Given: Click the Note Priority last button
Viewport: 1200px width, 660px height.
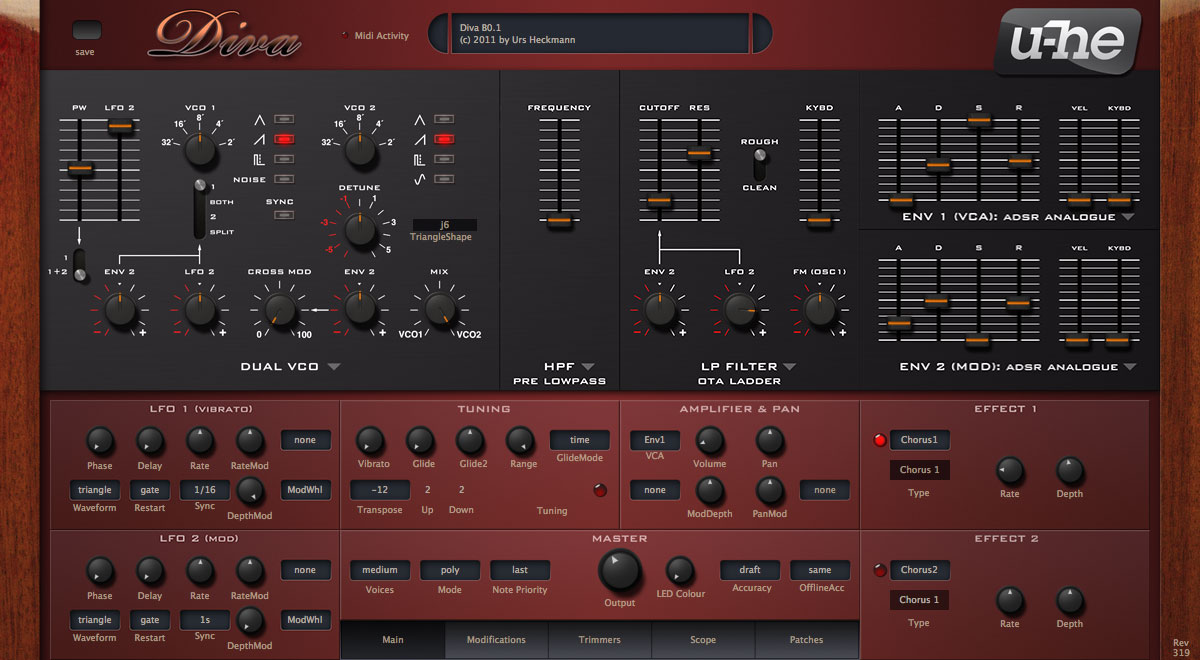Looking at the screenshot, I should 520,570.
